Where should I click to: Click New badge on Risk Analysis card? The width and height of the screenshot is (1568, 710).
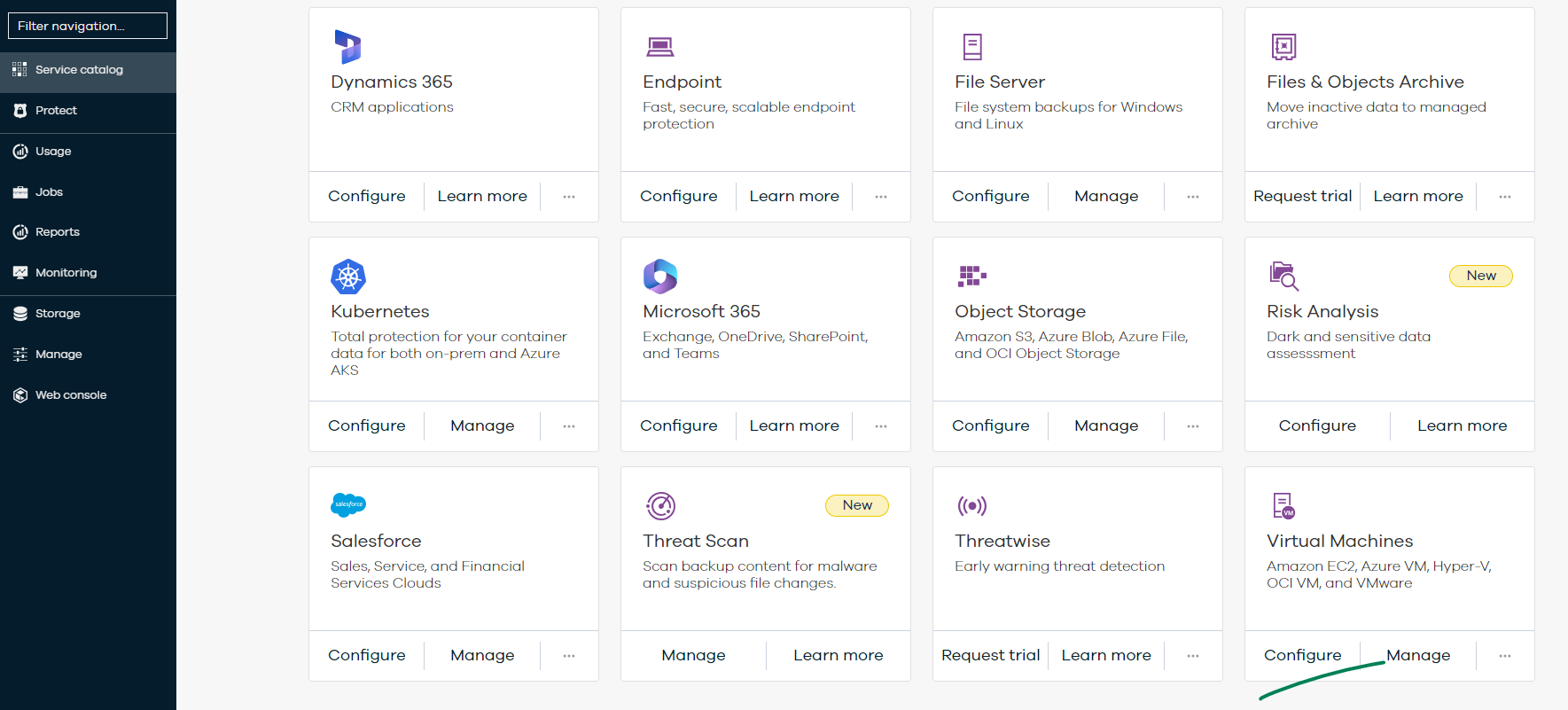tap(1481, 276)
